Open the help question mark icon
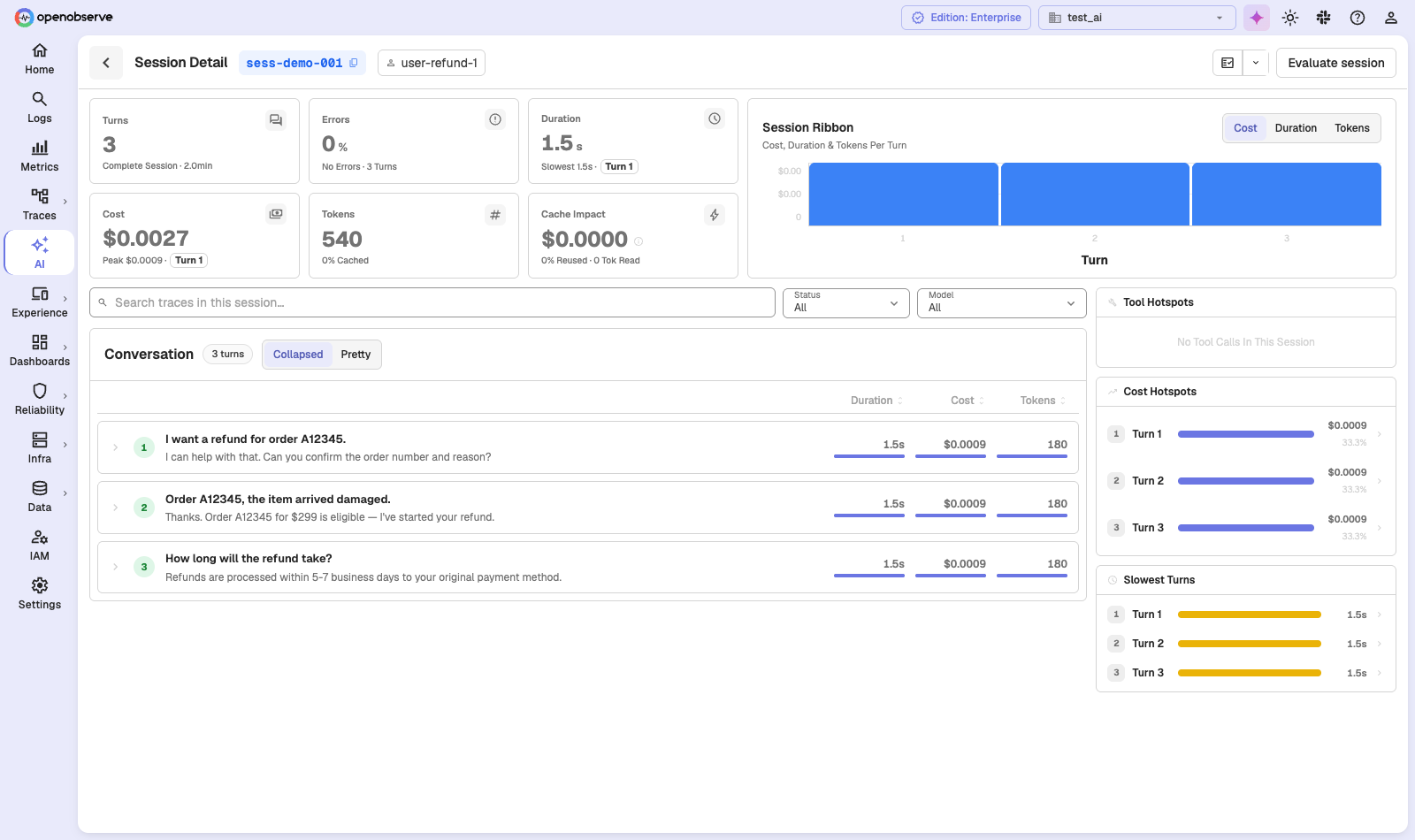Viewport: 1415px width, 840px height. (x=1358, y=18)
